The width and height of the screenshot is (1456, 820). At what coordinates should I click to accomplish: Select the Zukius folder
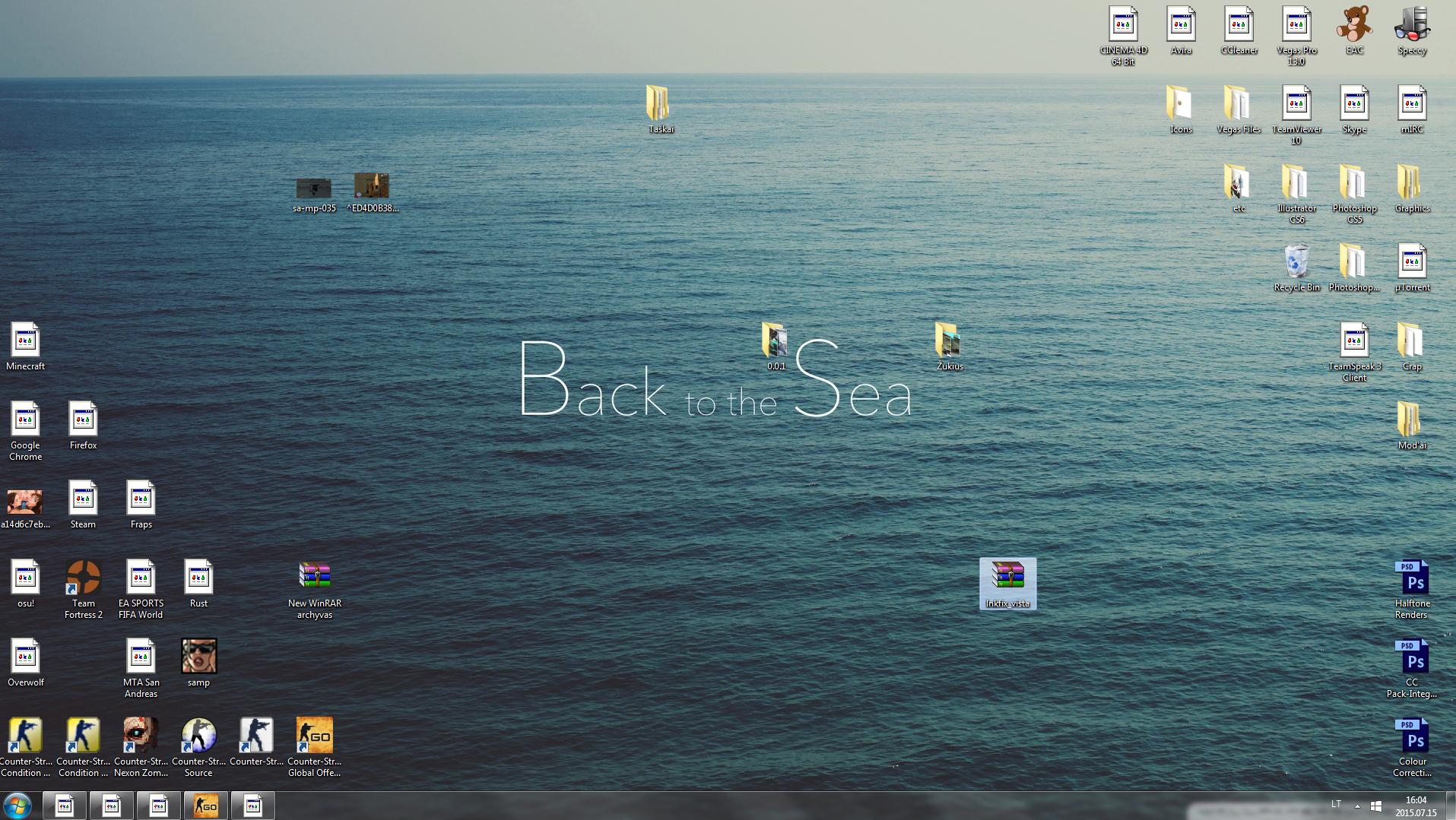(950, 347)
